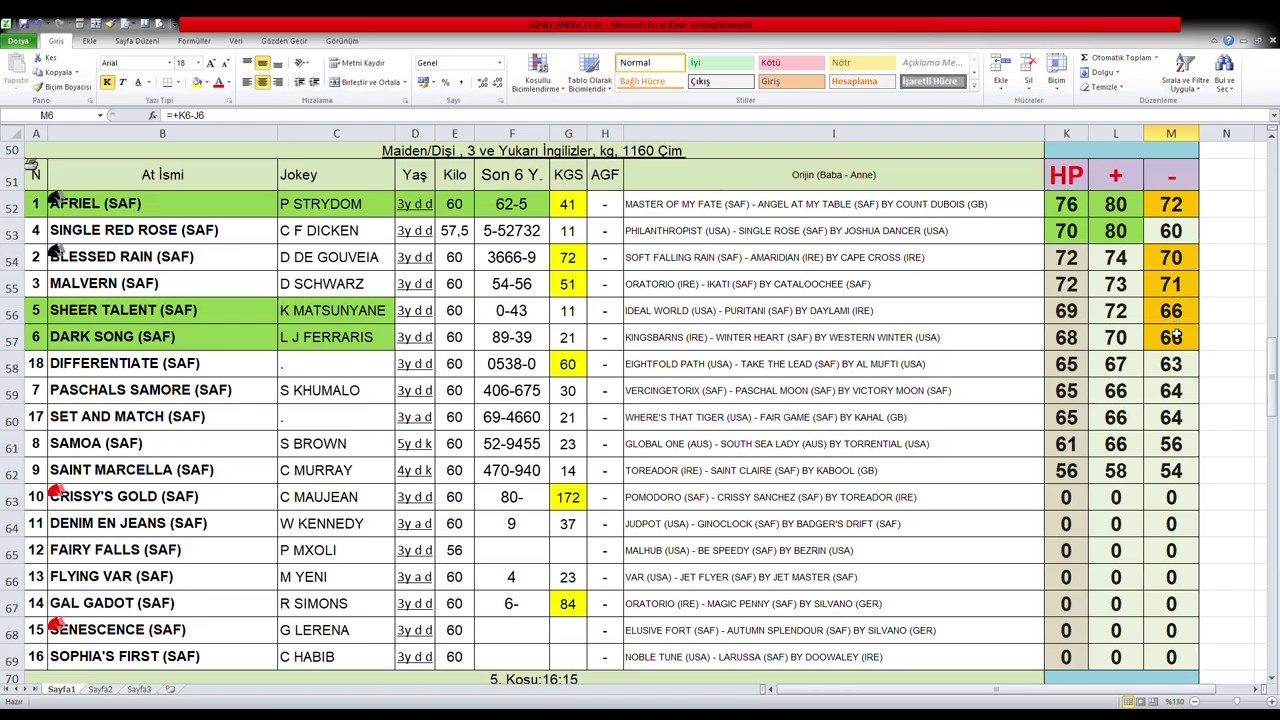Click the Excel Help question mark icon
The image size is (1280, 720).
point(1229,41)
